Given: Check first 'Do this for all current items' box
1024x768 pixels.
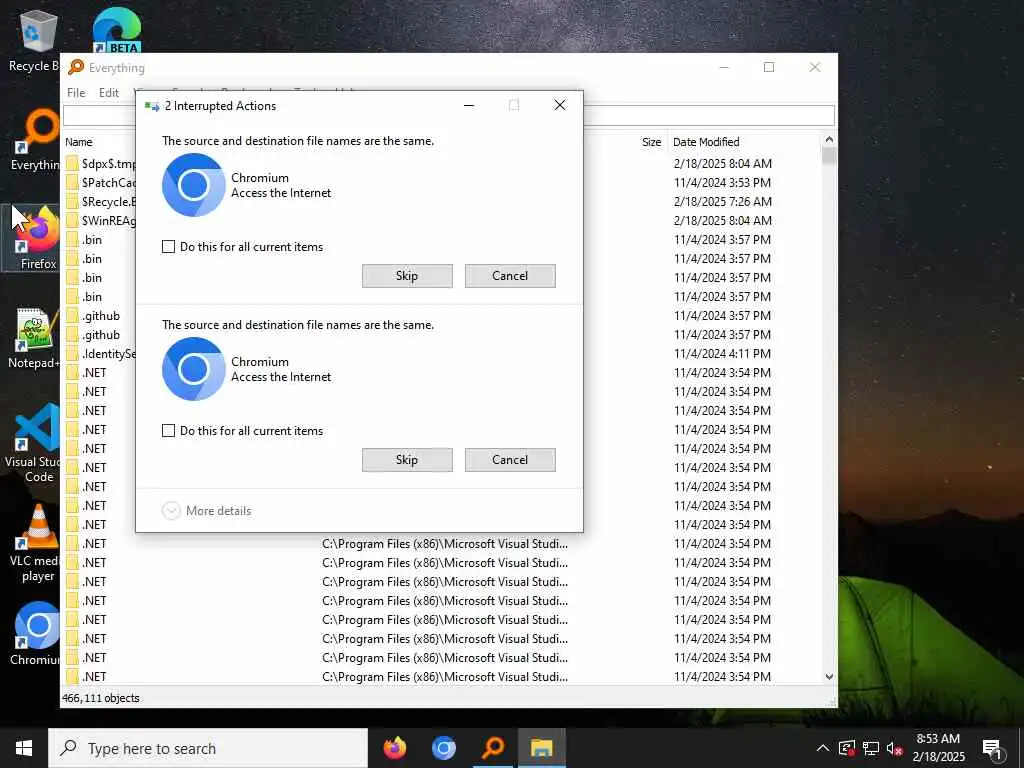Looking at the screenshot, I should point(168,247).
